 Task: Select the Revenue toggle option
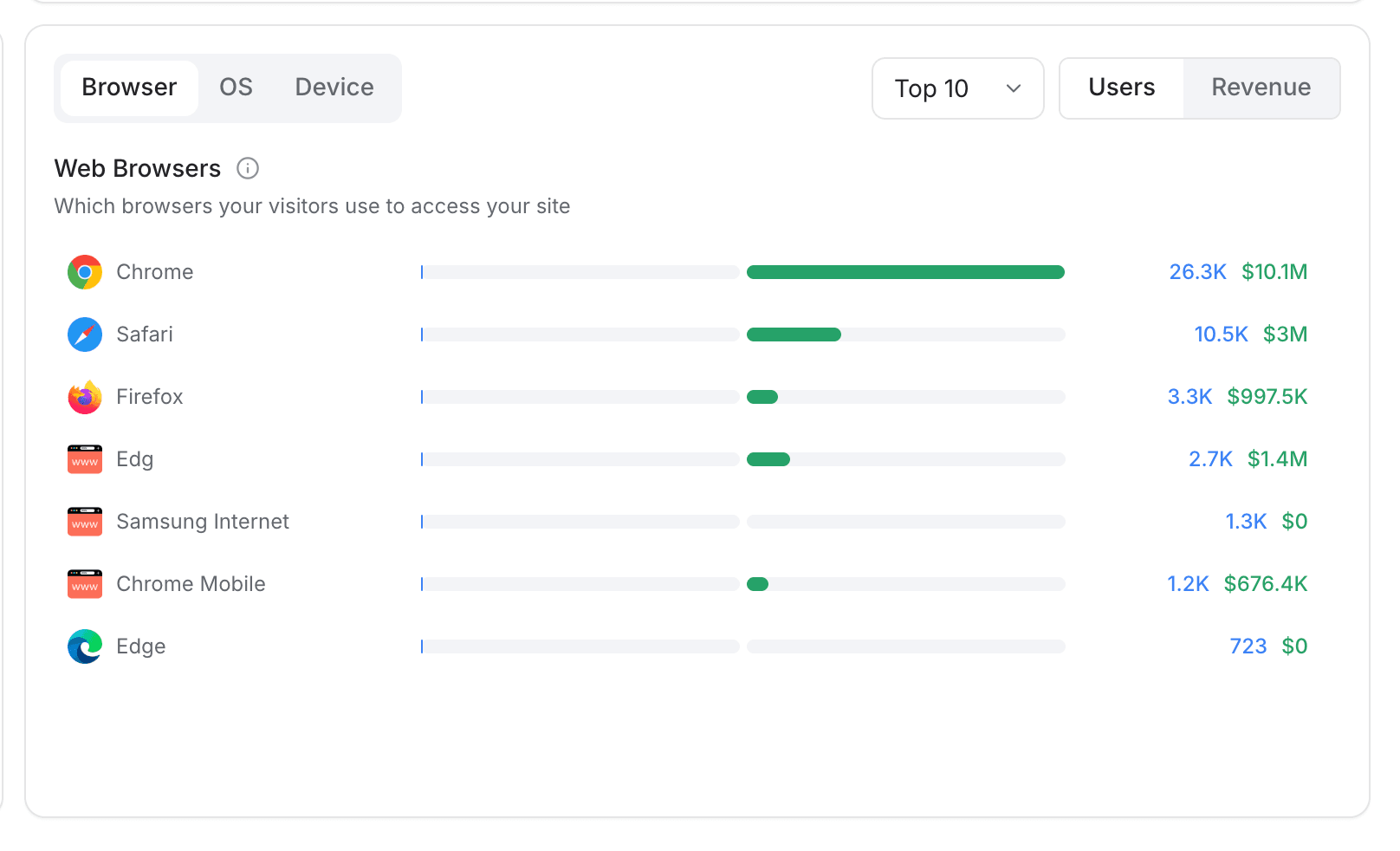1261,88
